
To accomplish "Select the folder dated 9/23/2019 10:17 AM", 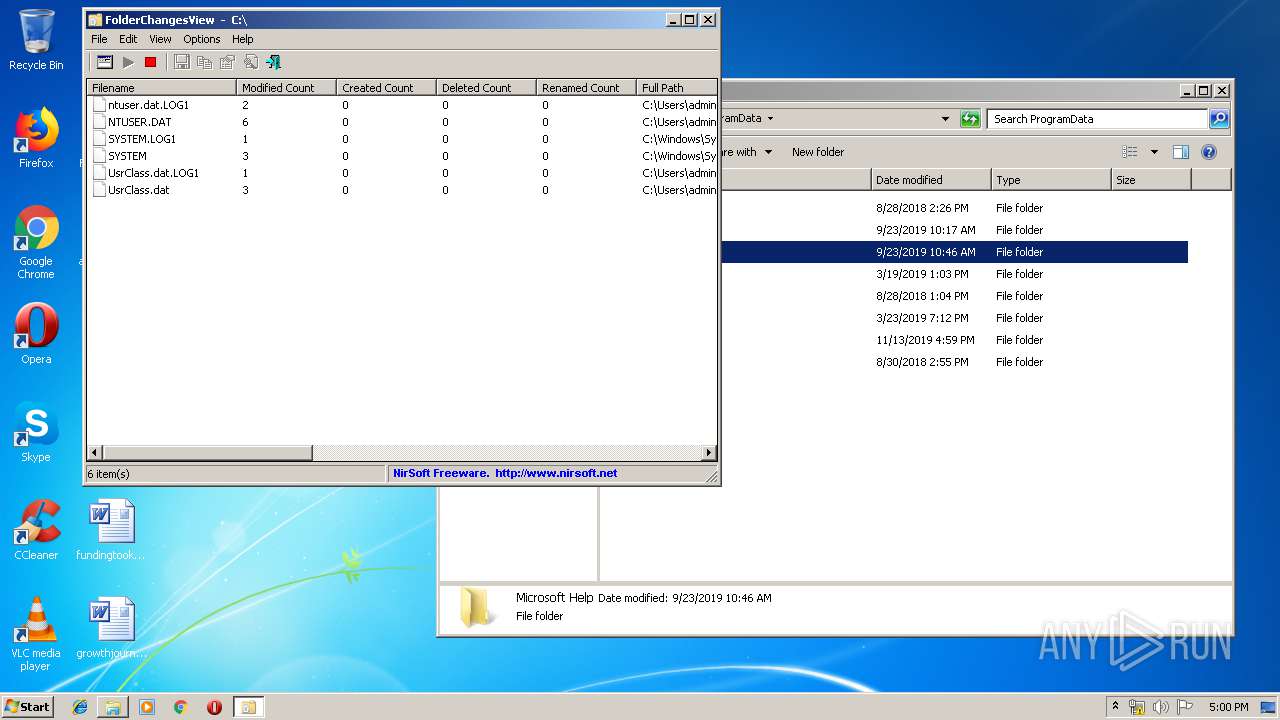I will pyautogui.click(x=954, y=230).
